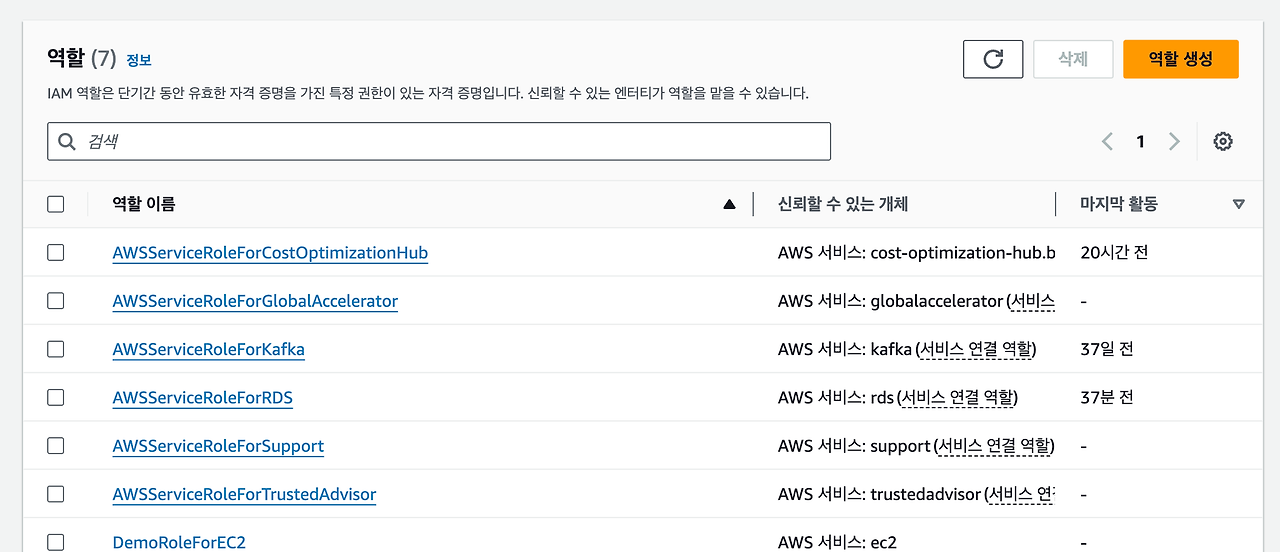
Task: Open AWSServiceRoleForRDS role link
Action: 203,397
